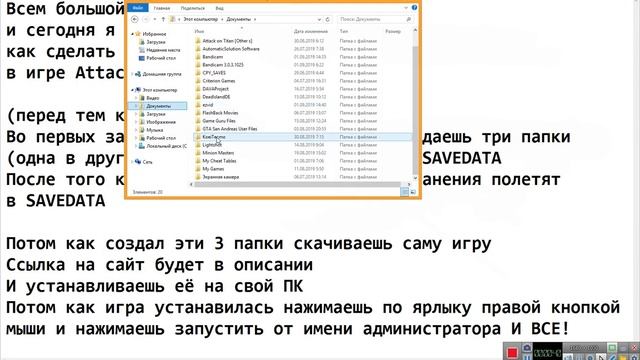Select the Bandicam 3.0.3.1025 folder
This screenshot has width=640, height=360.
pos(222,65)
